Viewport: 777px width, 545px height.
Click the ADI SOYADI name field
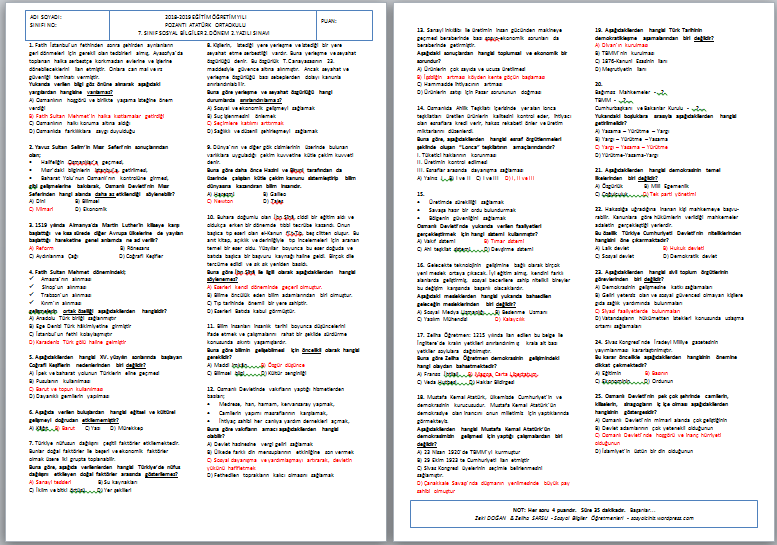click(62, 18)
